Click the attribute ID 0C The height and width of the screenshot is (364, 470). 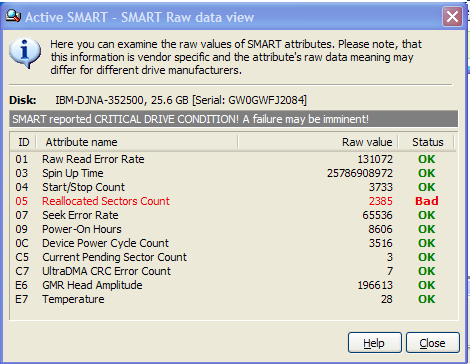[x=22, y=243]
